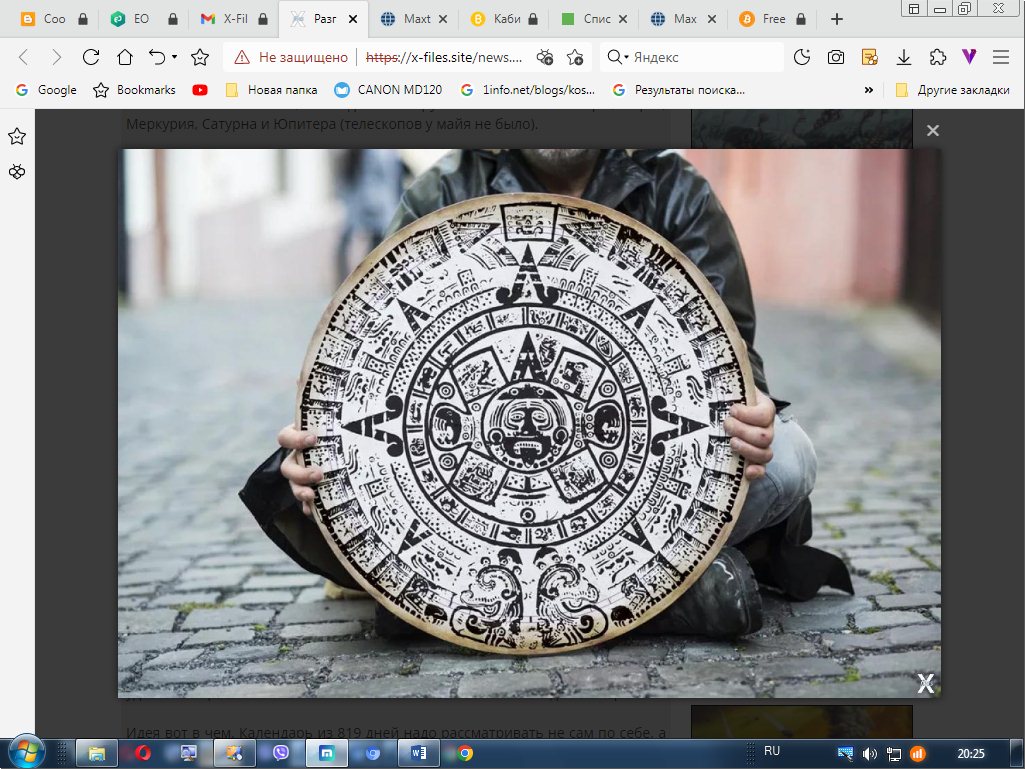Reopen the last closed tab
The height and width of the screenshot is (769, 1025).
coord(156,58)
